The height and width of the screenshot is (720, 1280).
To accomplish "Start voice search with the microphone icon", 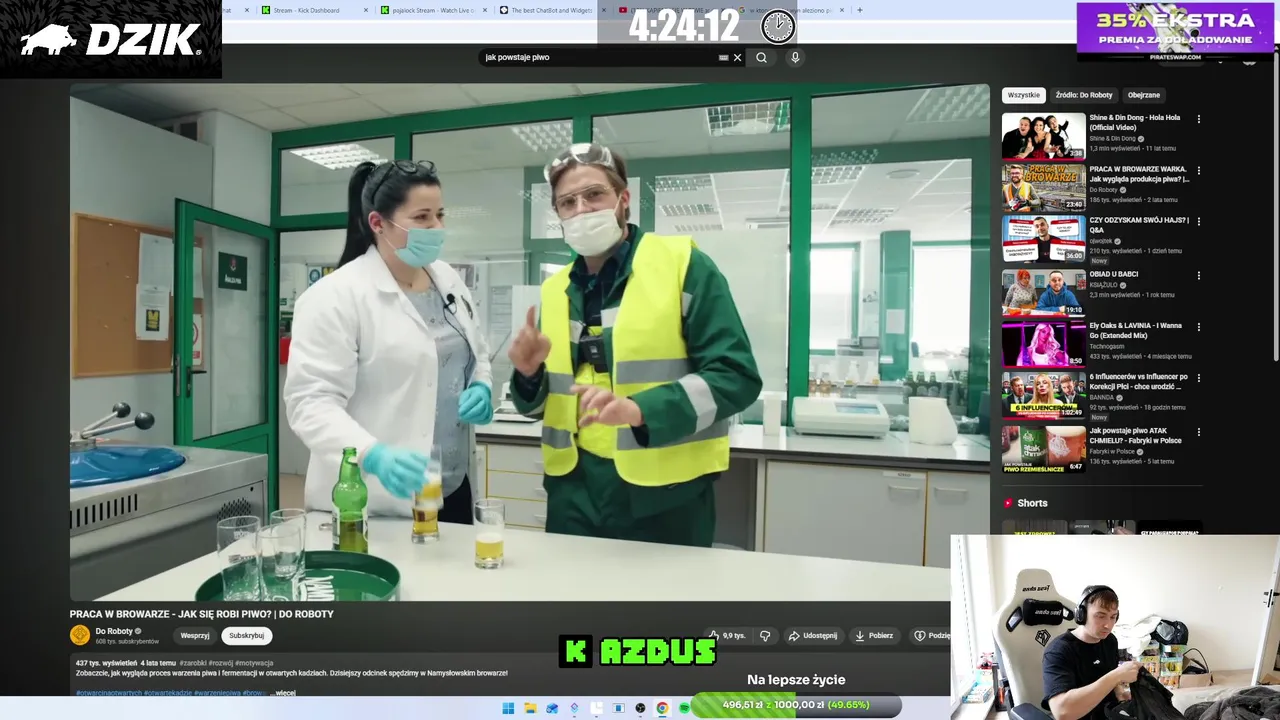I will point(795,57).
